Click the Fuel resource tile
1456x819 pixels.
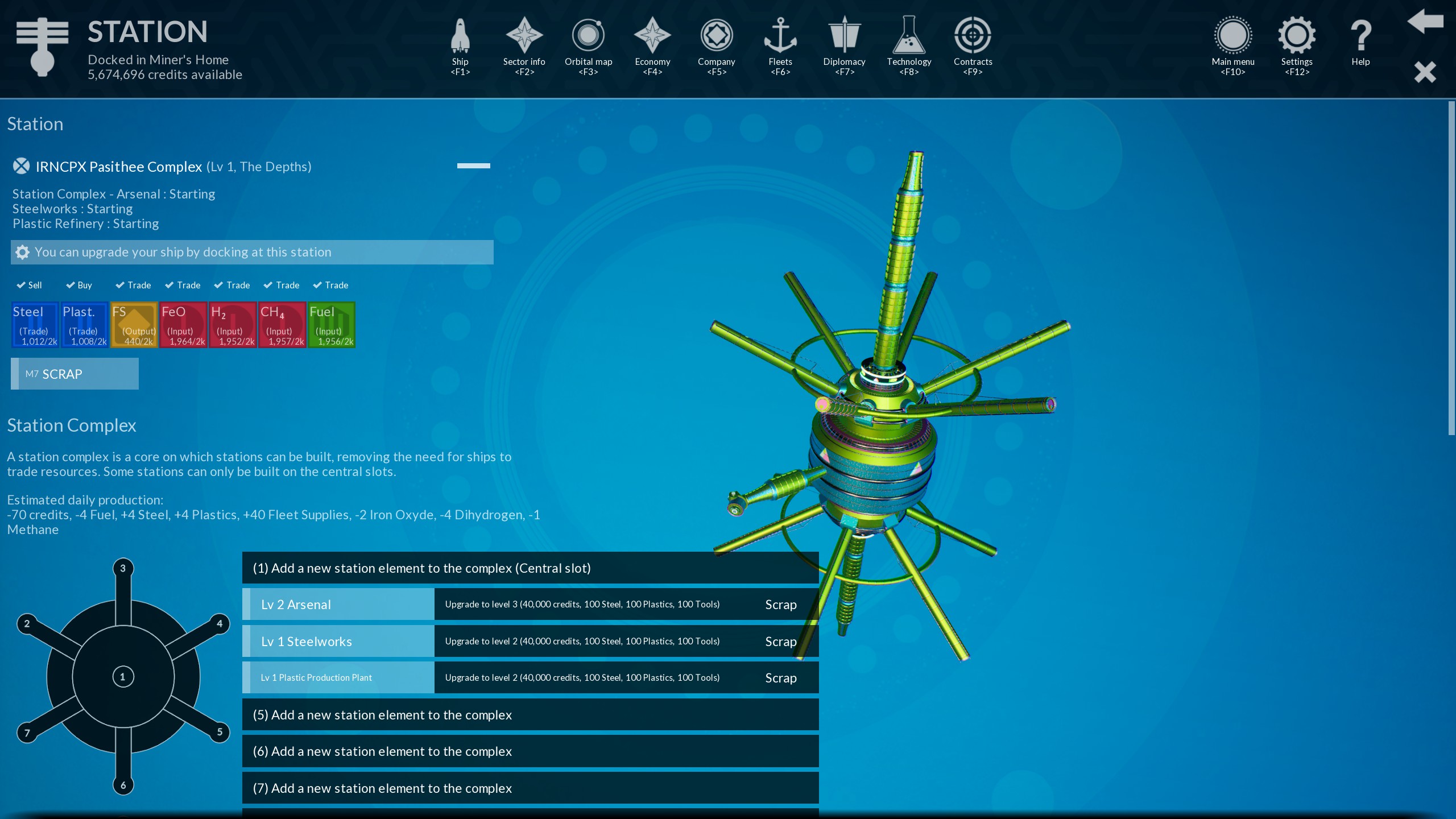[x=332, y=325]
